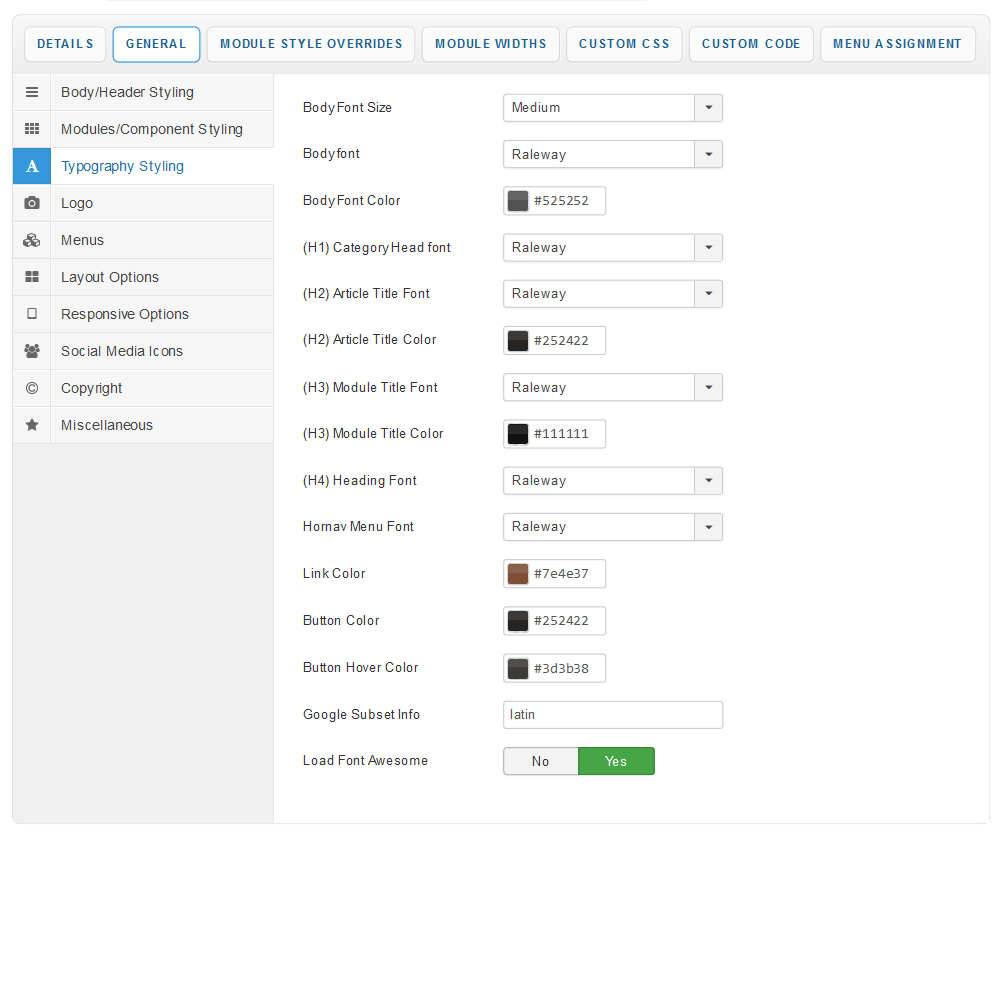Go to the Menu Assignment tab
1005x1005 pixels.
click(897, 44)
